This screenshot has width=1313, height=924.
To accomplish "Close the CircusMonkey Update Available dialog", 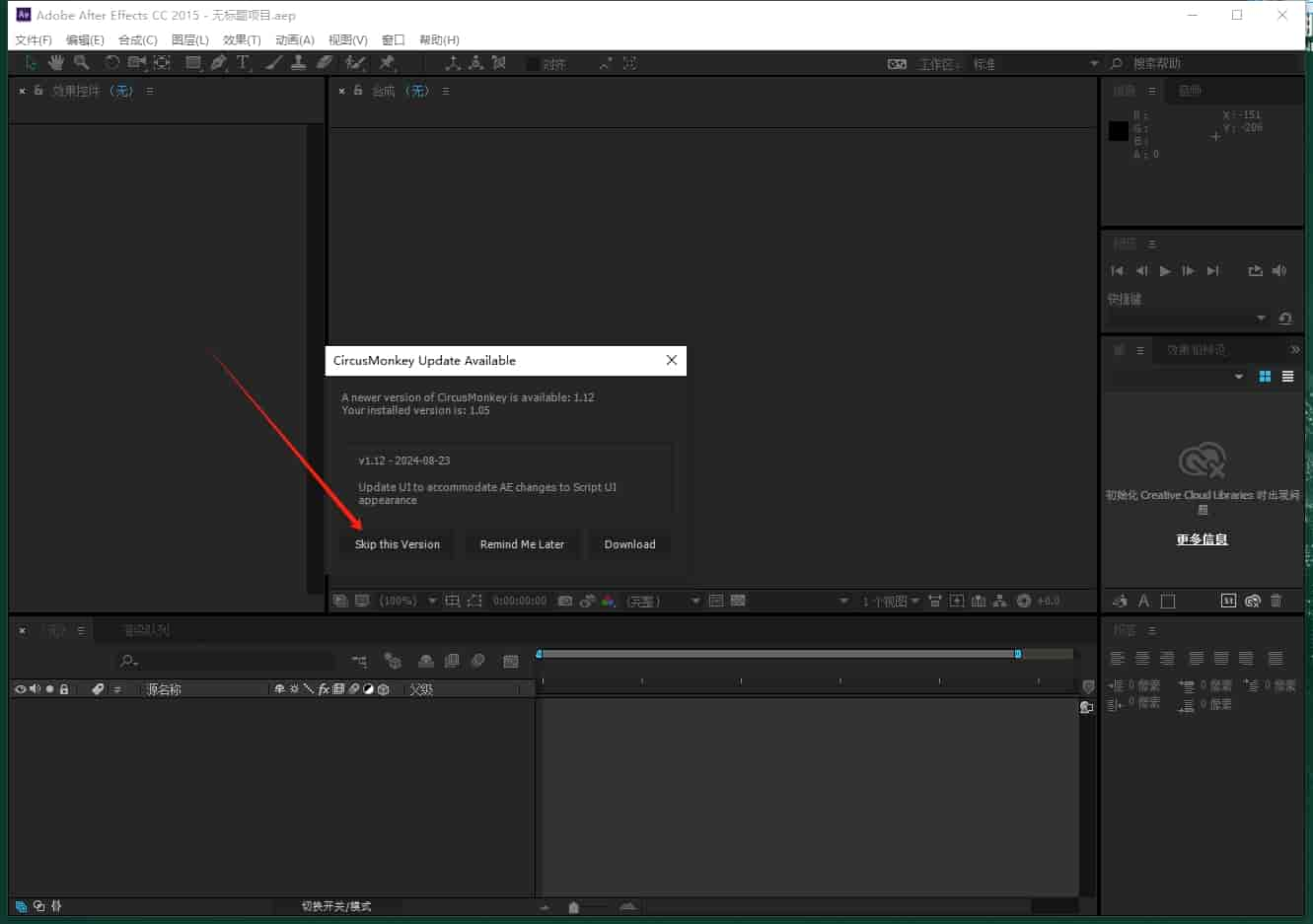I will click(x=672, y=360).
